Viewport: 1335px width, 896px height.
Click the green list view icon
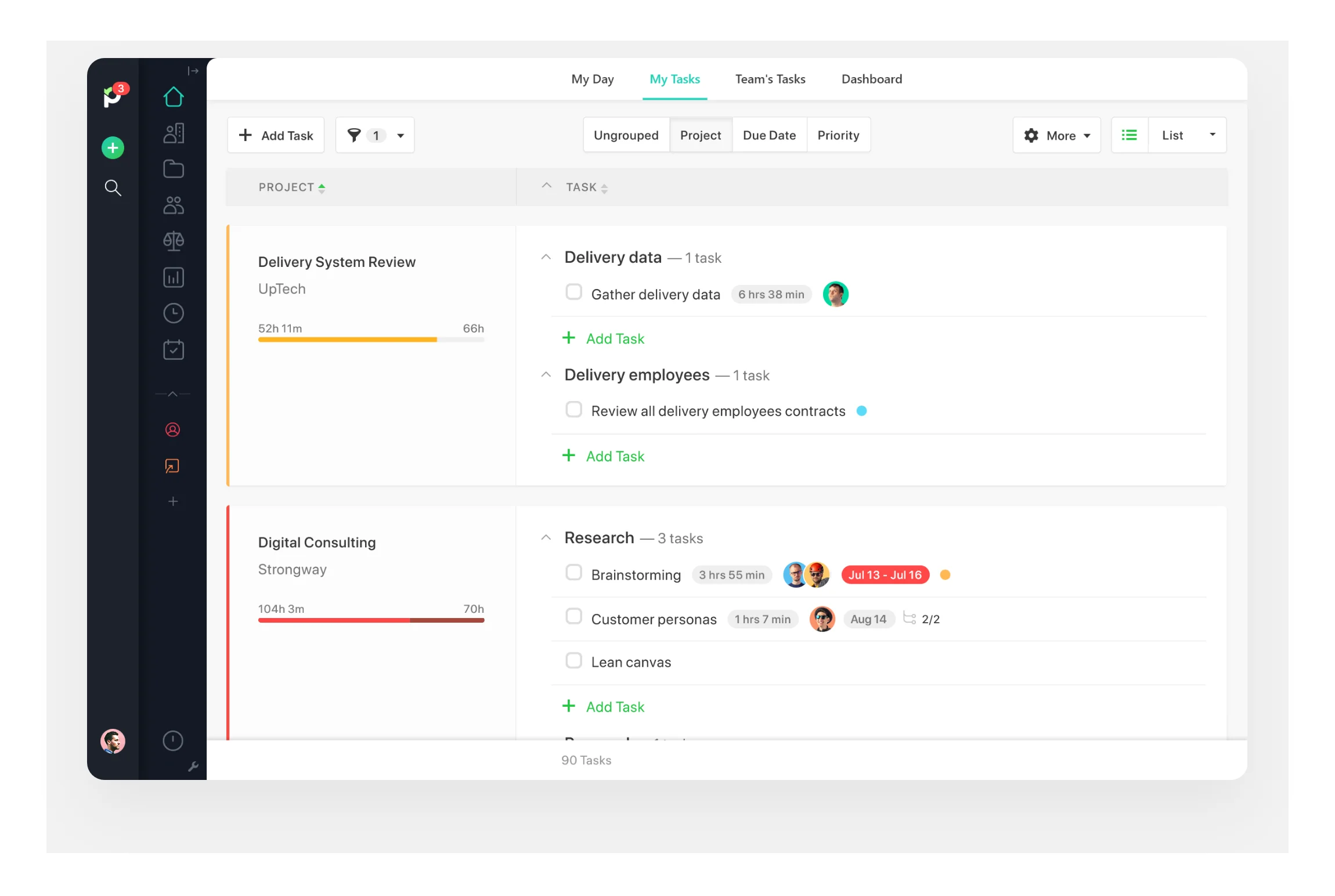tap(1130, 135)
